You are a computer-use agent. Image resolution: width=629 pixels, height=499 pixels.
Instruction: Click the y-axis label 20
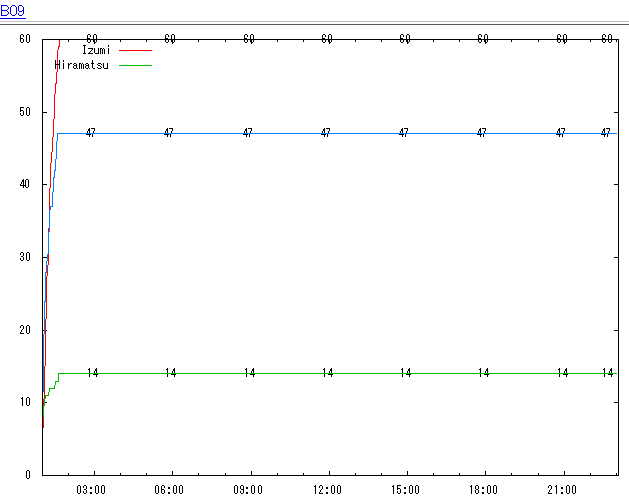[x=25, y=330]
